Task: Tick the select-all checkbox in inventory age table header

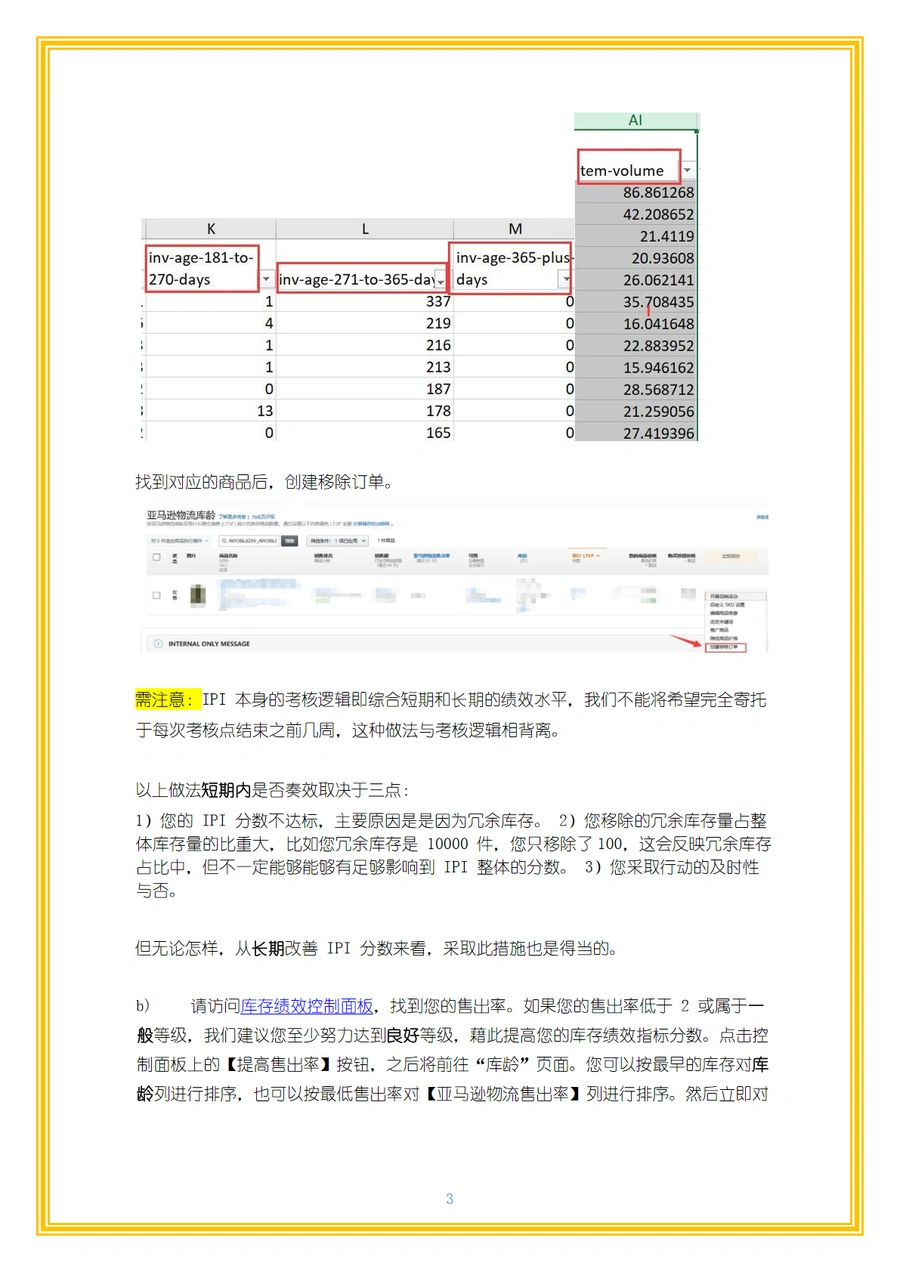Action: point(156,557)
